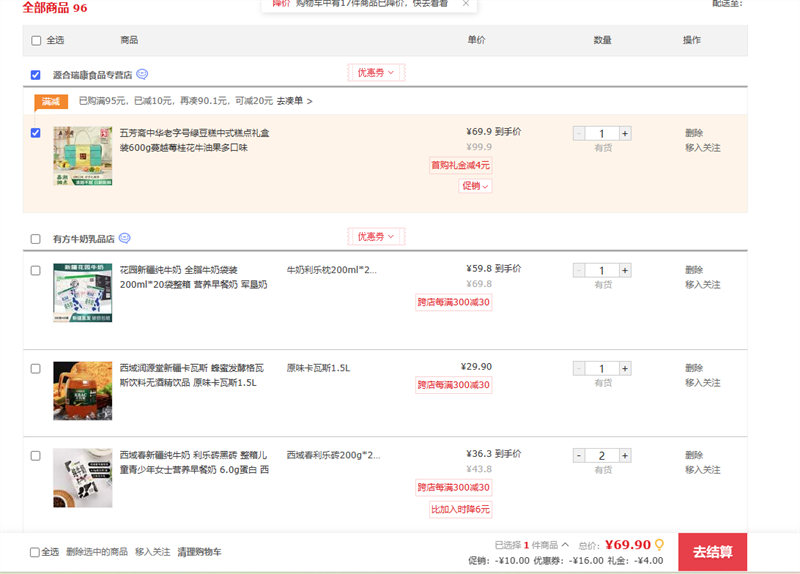
Task: Increase quantity of 五芳斋 mung bean cake
Action: pos(625,133)
